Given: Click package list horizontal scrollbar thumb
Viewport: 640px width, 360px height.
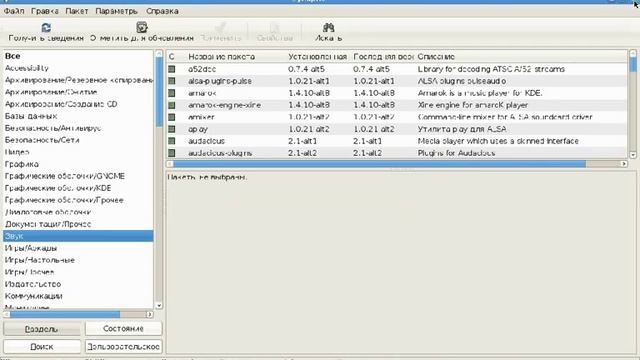Looking at the screenshot, I should click(380, 164).
